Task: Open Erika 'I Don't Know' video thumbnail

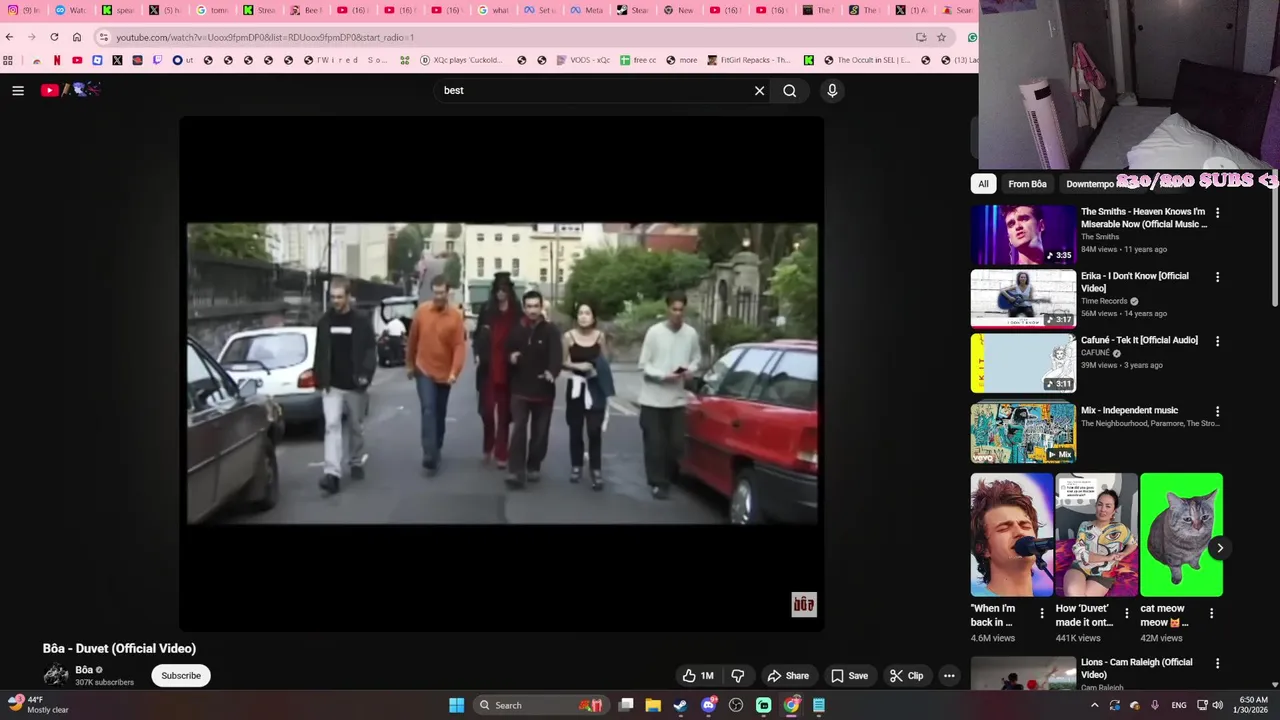Action: [x=1023, y=299]
